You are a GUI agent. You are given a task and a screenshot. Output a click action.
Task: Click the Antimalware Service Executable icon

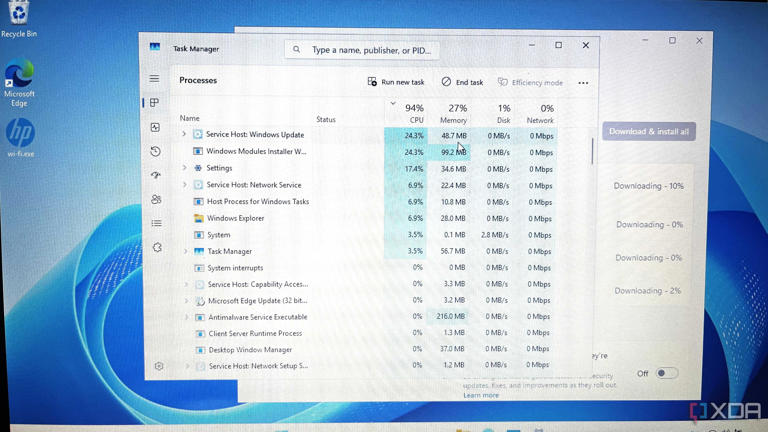(x=200, y=317)
